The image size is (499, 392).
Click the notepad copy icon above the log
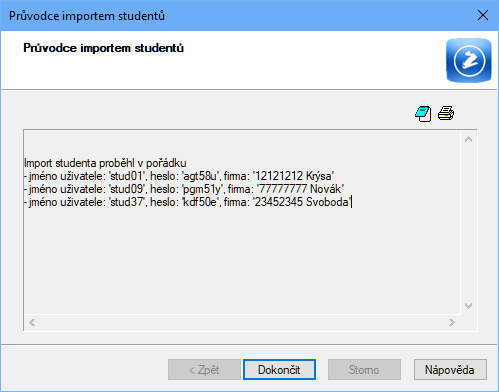(423, 114)
